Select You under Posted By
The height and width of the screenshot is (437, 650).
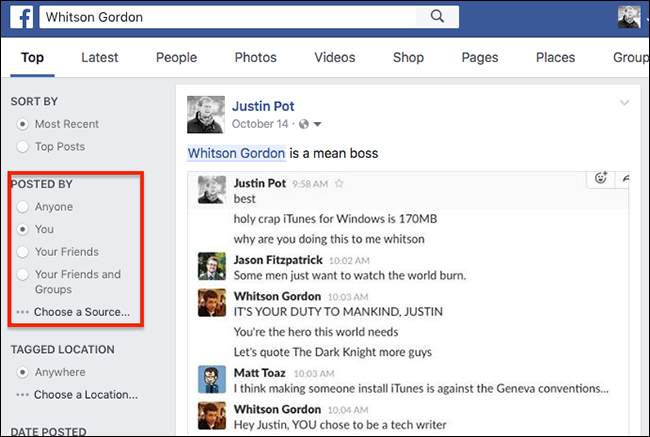pos(22,229)
